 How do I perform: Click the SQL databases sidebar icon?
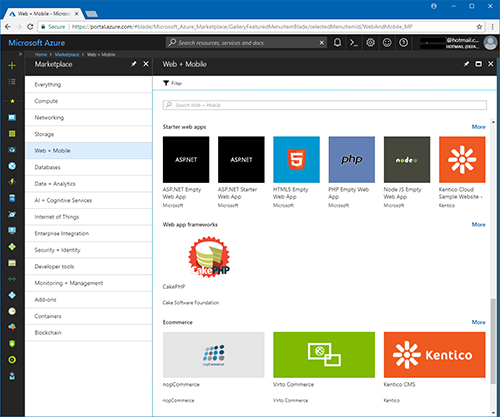[12, 198]
